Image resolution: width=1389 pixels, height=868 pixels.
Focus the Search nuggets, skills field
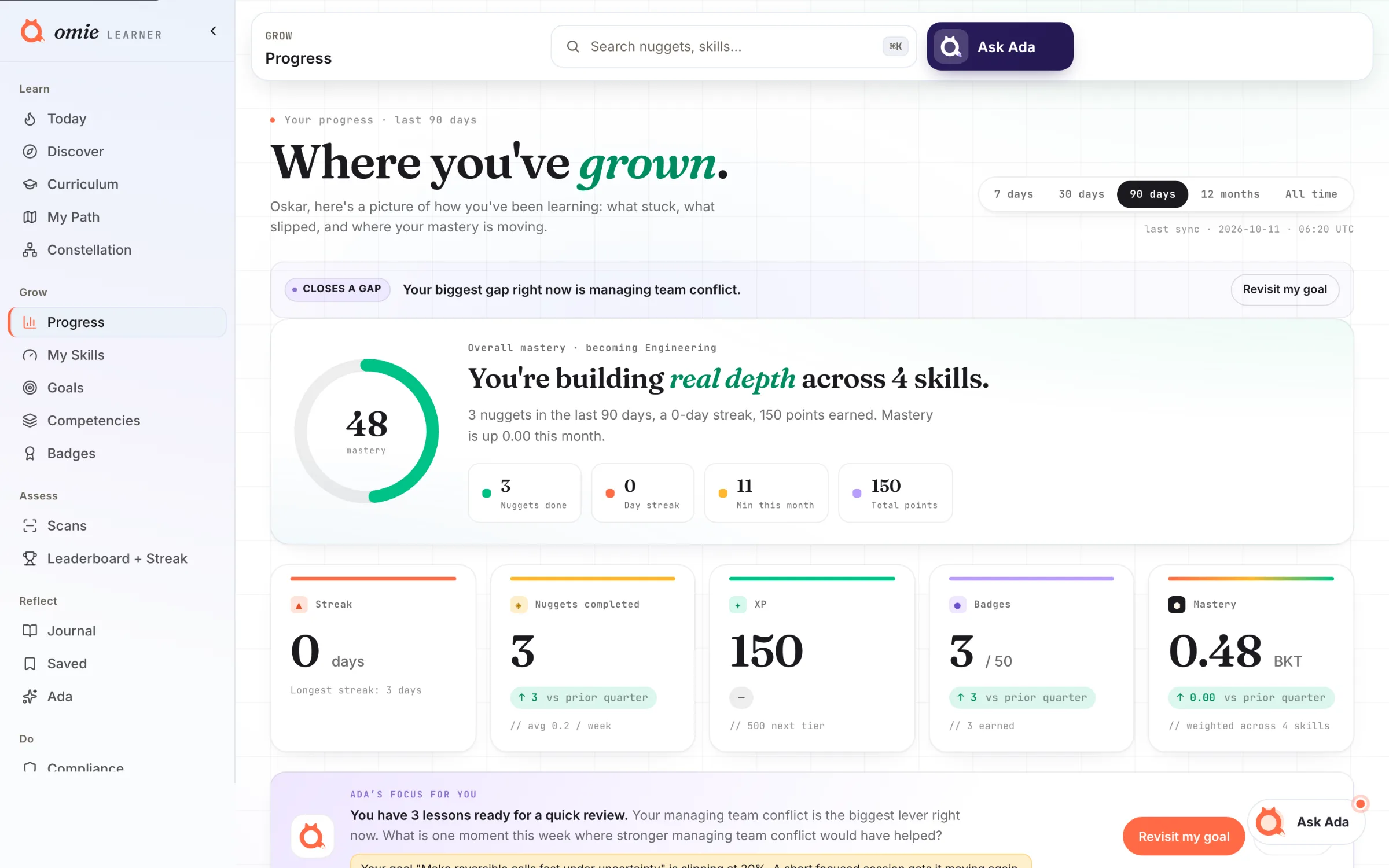pyautogui.click(x=733, y=46)
